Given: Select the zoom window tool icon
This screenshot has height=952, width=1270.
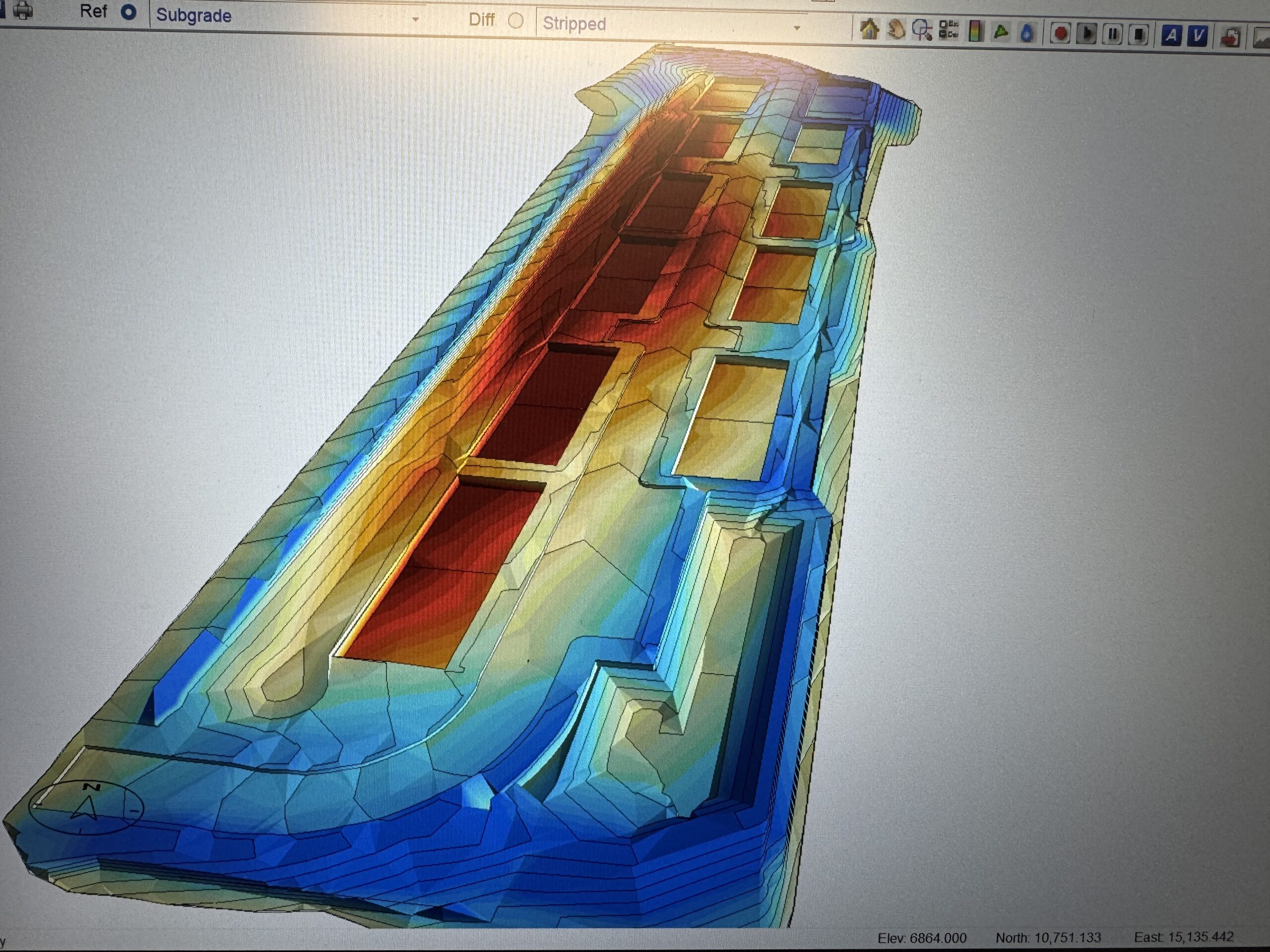Looking at the screenshot, I should pyautogui.click(x=922, y=30).
